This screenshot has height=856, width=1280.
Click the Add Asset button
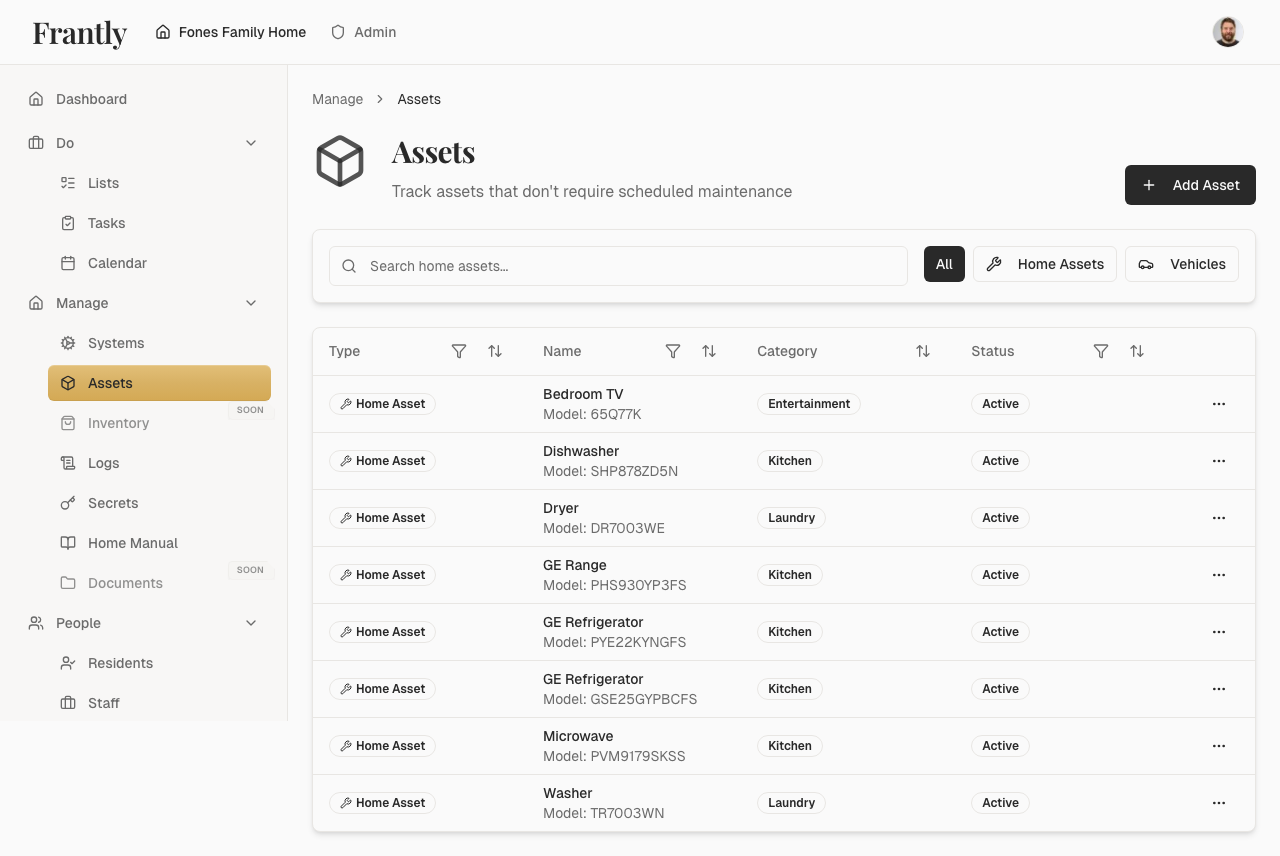pos(1190,185)
